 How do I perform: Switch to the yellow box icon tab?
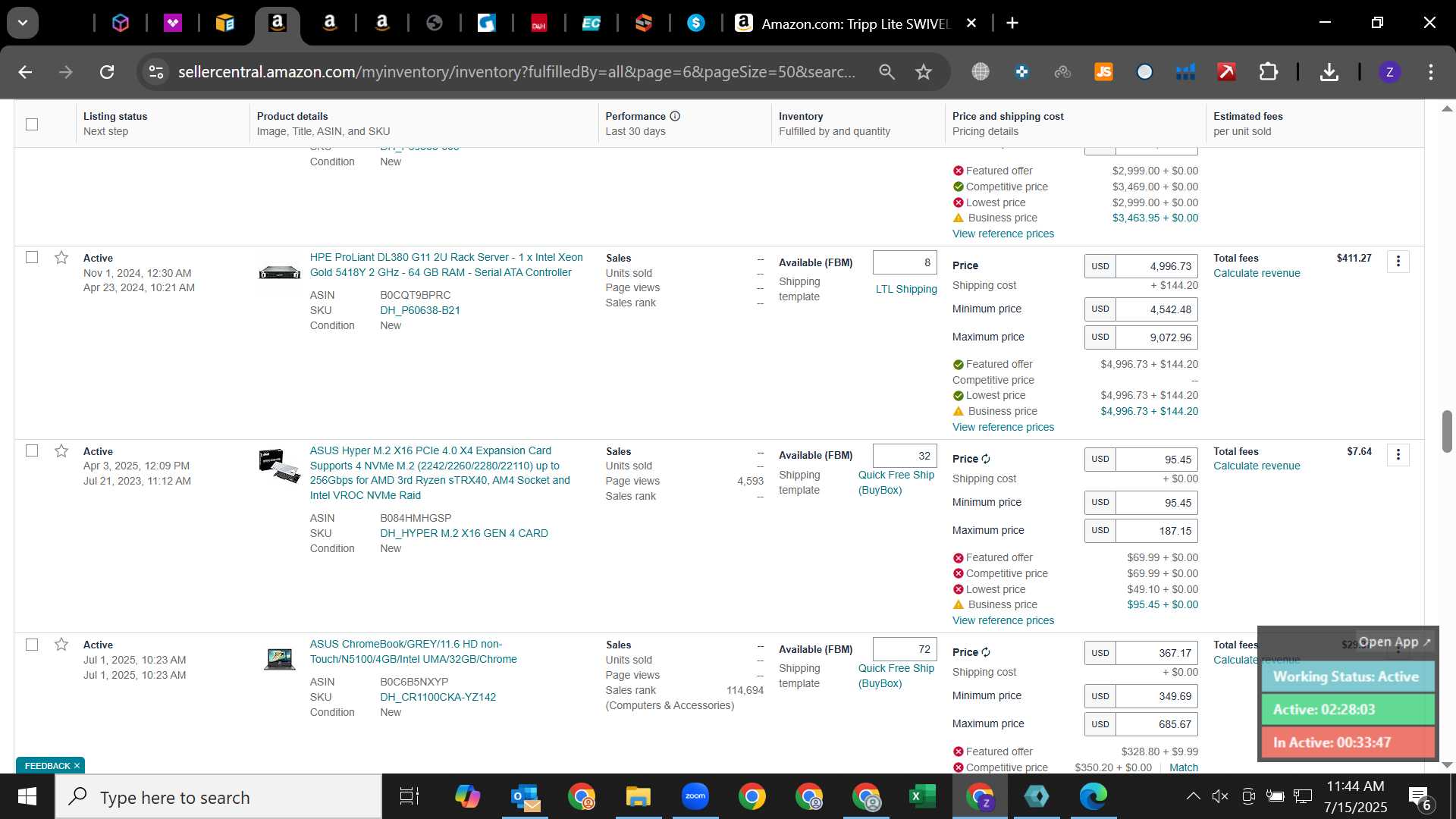(225, 24)
